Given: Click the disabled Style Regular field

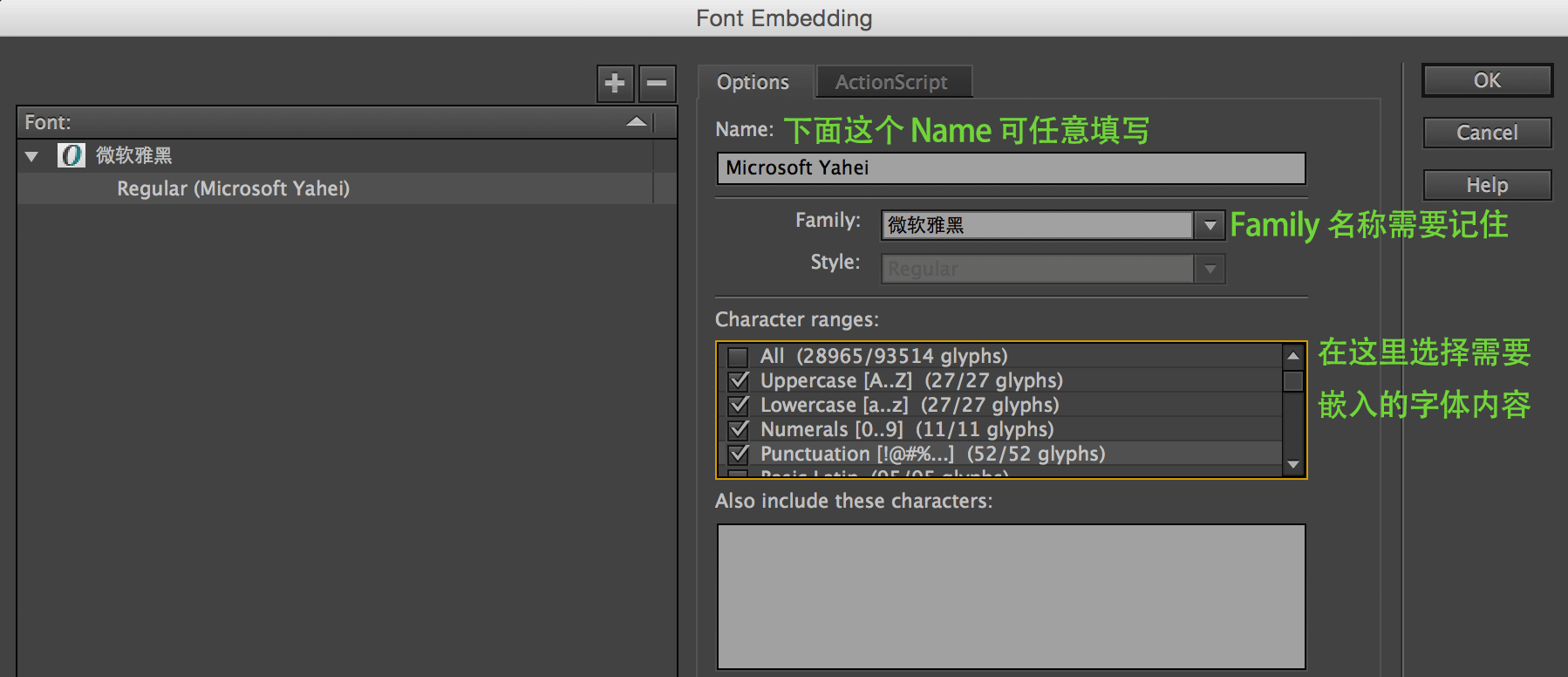Looking at the screenshot, I should tap(1037, 269).
